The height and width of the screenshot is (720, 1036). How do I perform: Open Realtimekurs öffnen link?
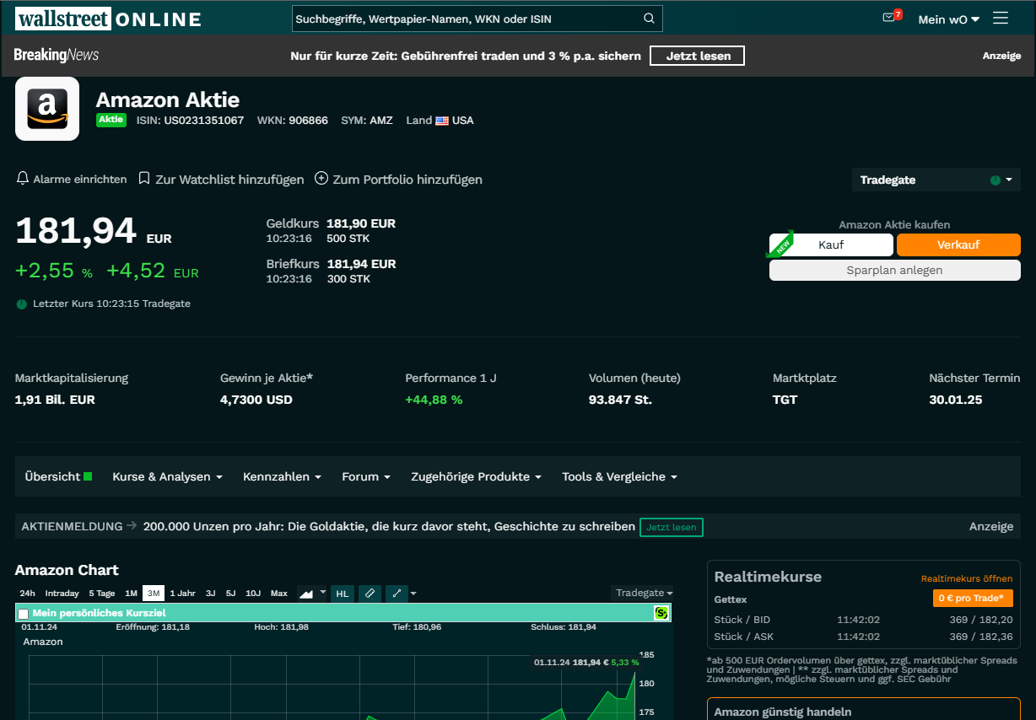(967, 579)
